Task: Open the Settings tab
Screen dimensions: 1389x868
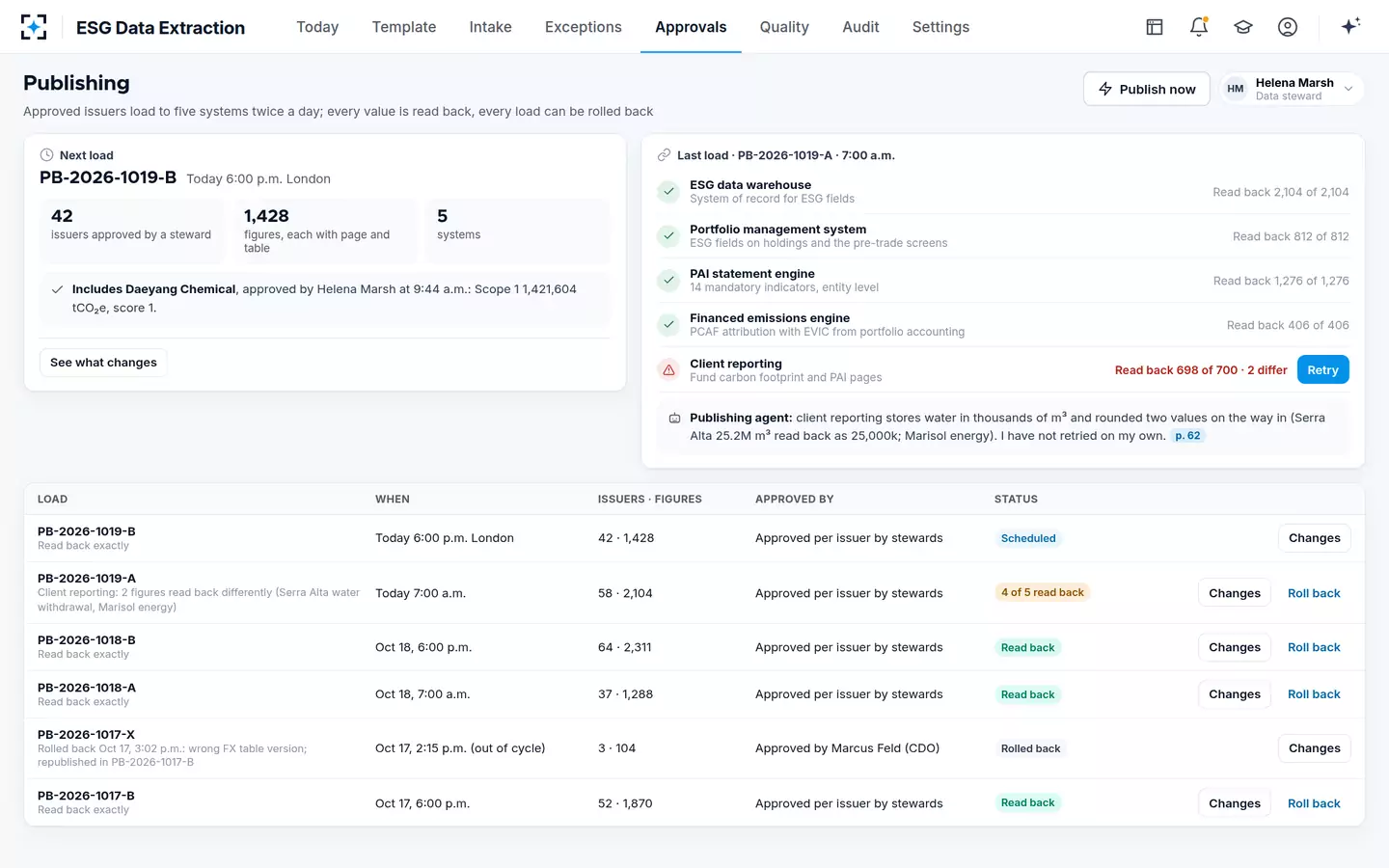Action: click(x=940, y=27)
